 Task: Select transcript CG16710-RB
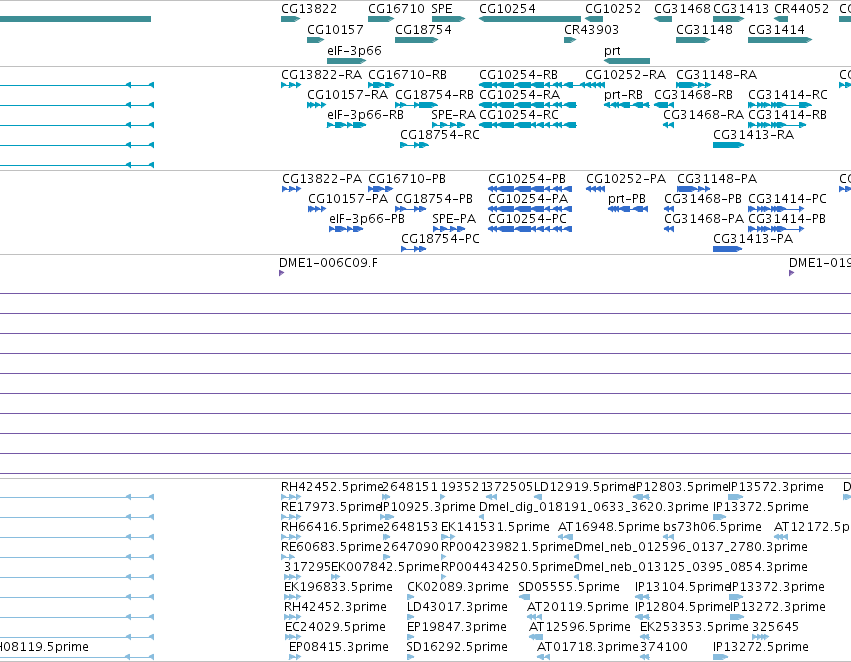pos(407,74)
